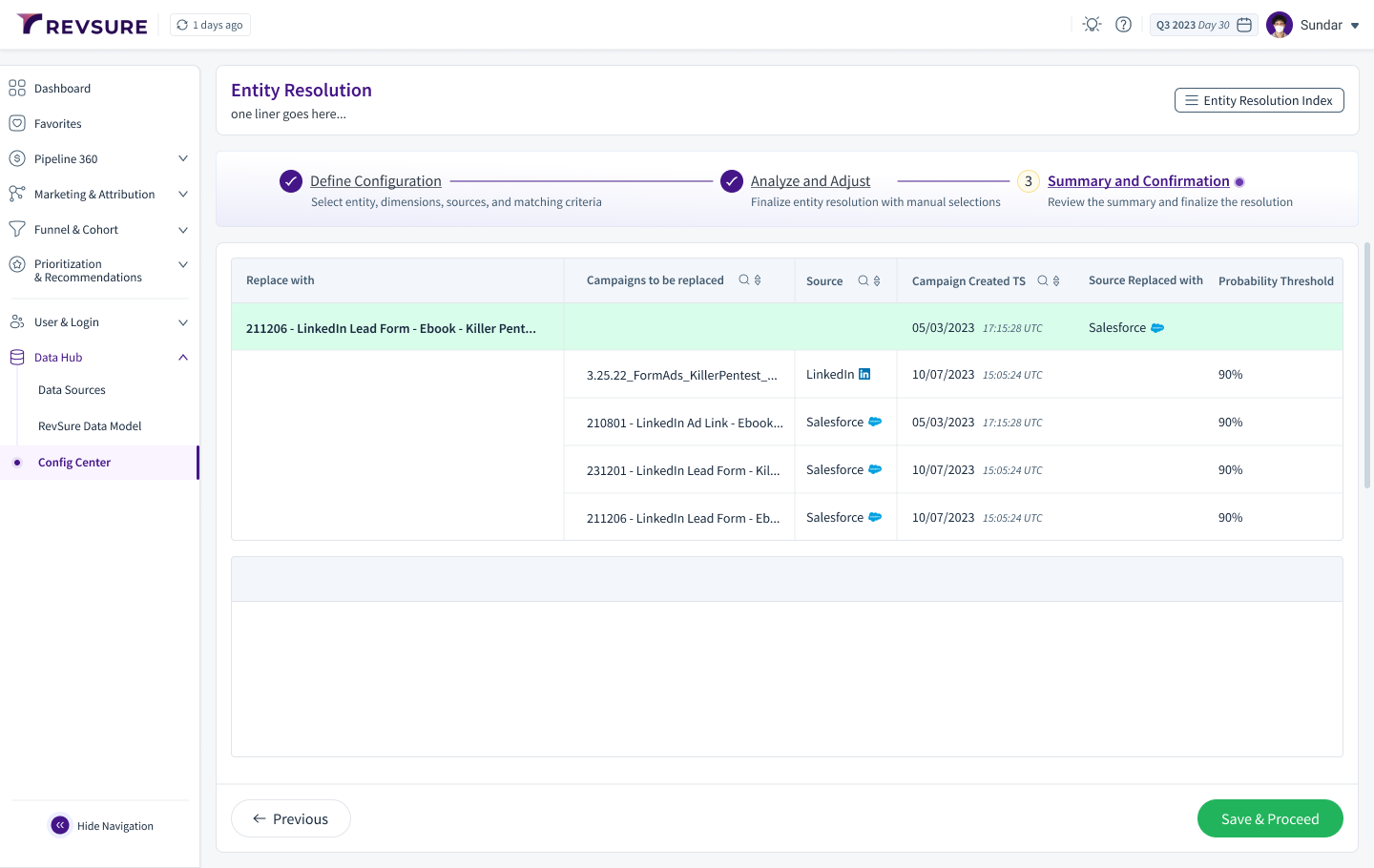Image resolution: width=1374 pixels, height=868 pixels.
Task: Open the Entity Resolution Index button
Action: click(x=1259, y=100)
